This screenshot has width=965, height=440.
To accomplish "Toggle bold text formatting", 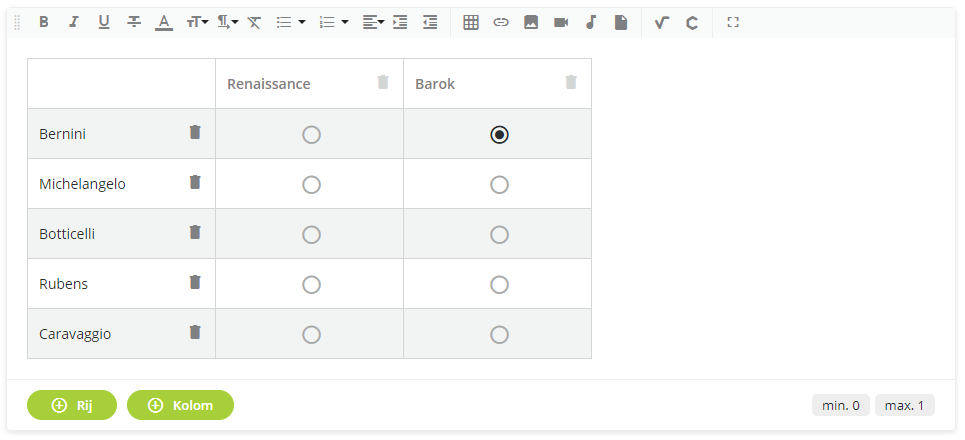I will [x=44, y=22].
